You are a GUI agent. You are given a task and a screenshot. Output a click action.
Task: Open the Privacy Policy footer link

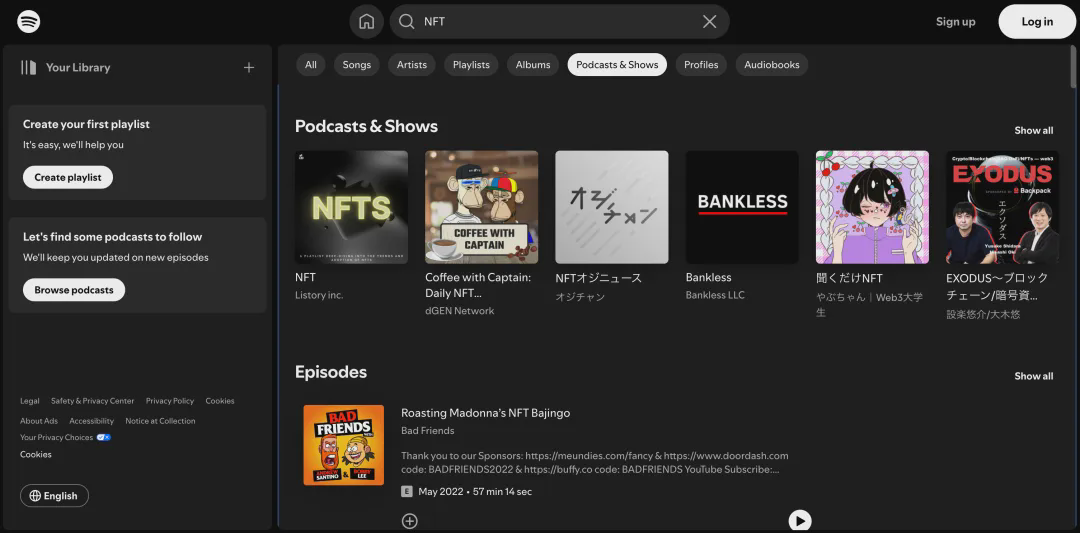[169, 401]
